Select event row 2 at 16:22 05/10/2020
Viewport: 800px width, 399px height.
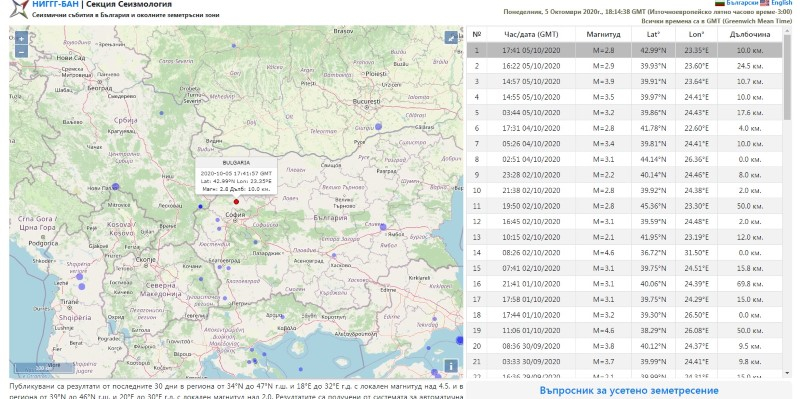(x=624, y=66)
